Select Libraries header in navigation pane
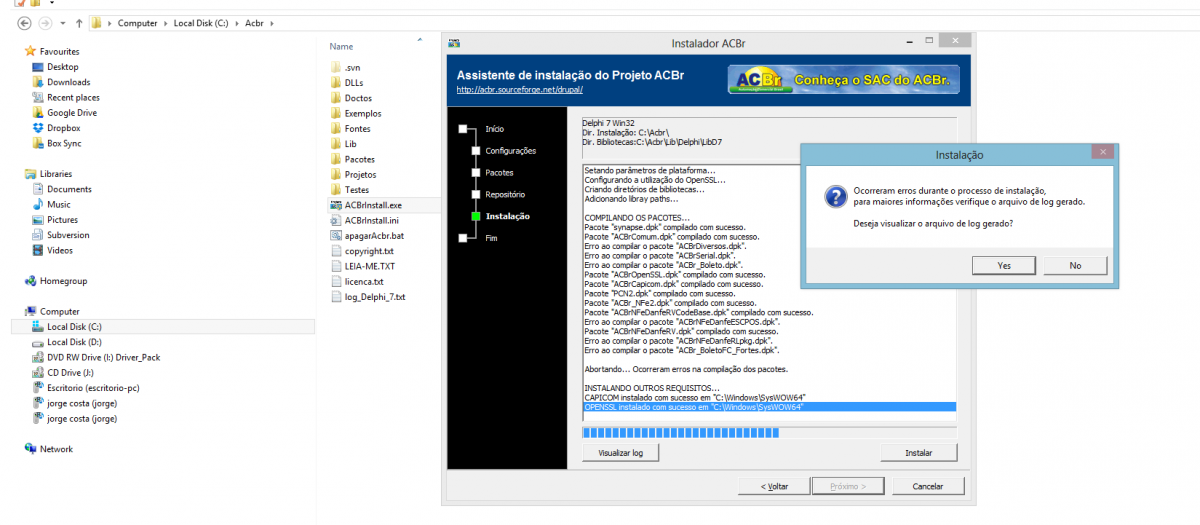This screenshot has width=1200, height=525. click(55, 174)
